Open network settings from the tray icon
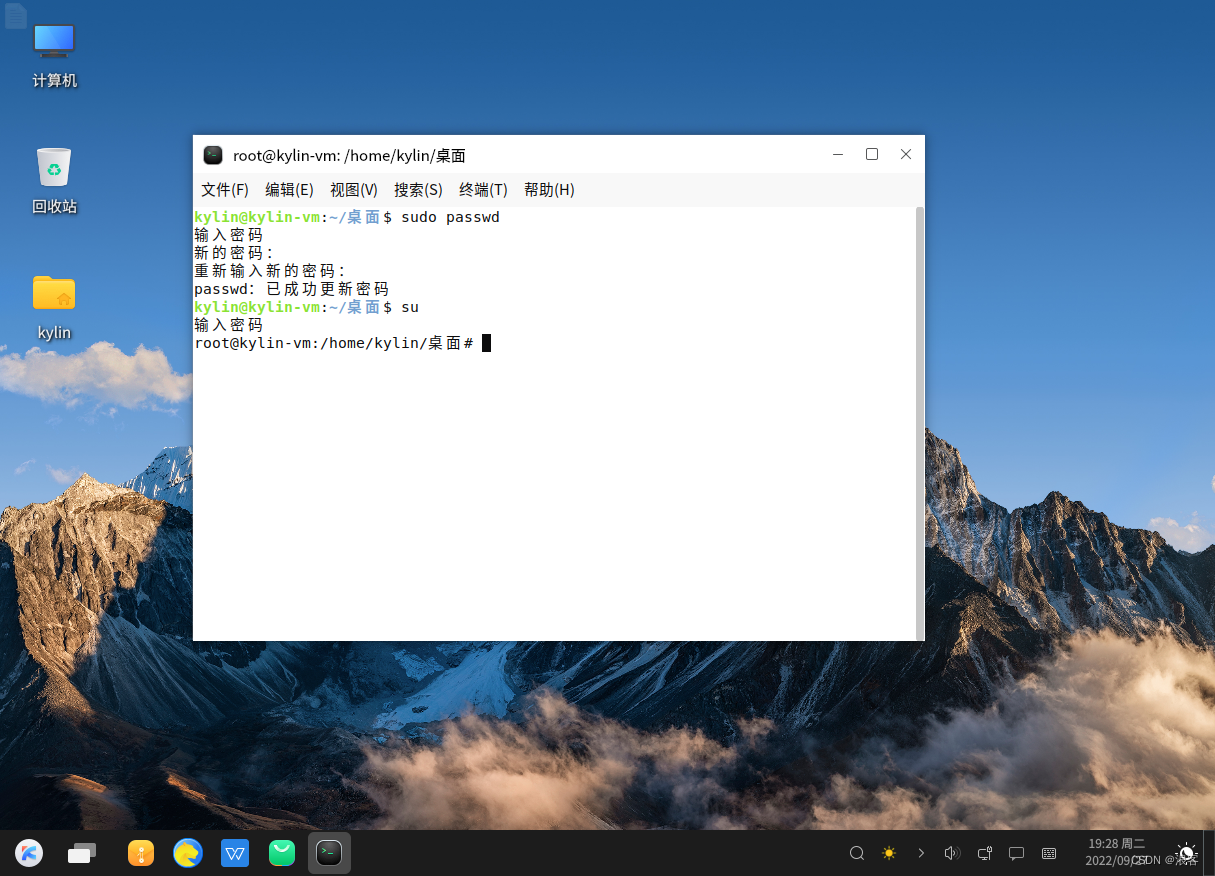 pos(984,853)
